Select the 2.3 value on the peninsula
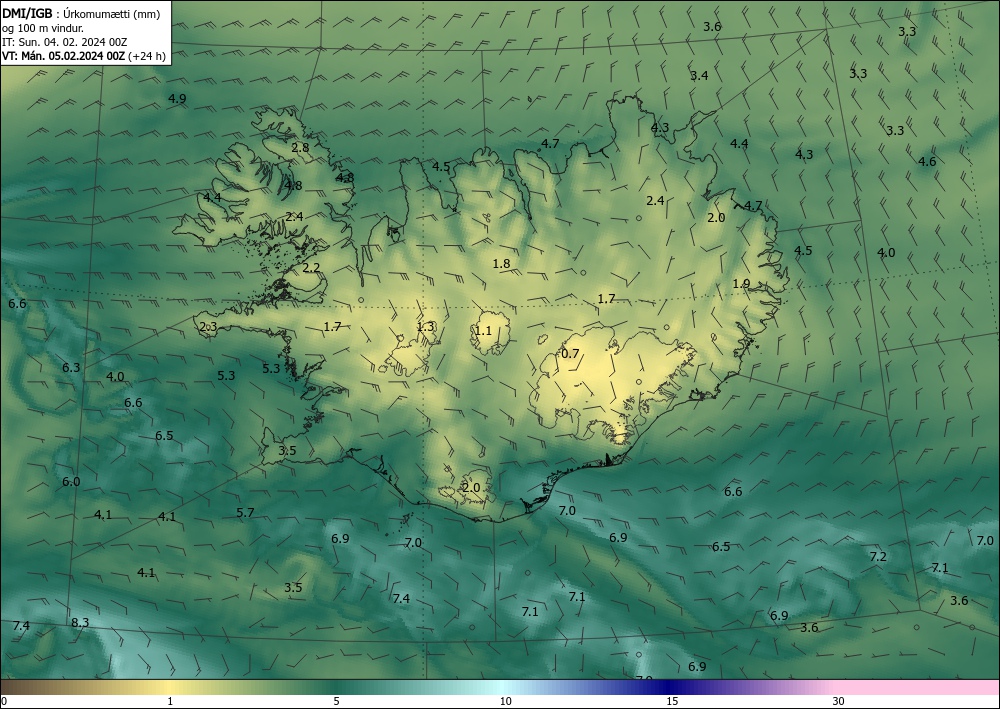The image size is (1000, 709). 209,326
